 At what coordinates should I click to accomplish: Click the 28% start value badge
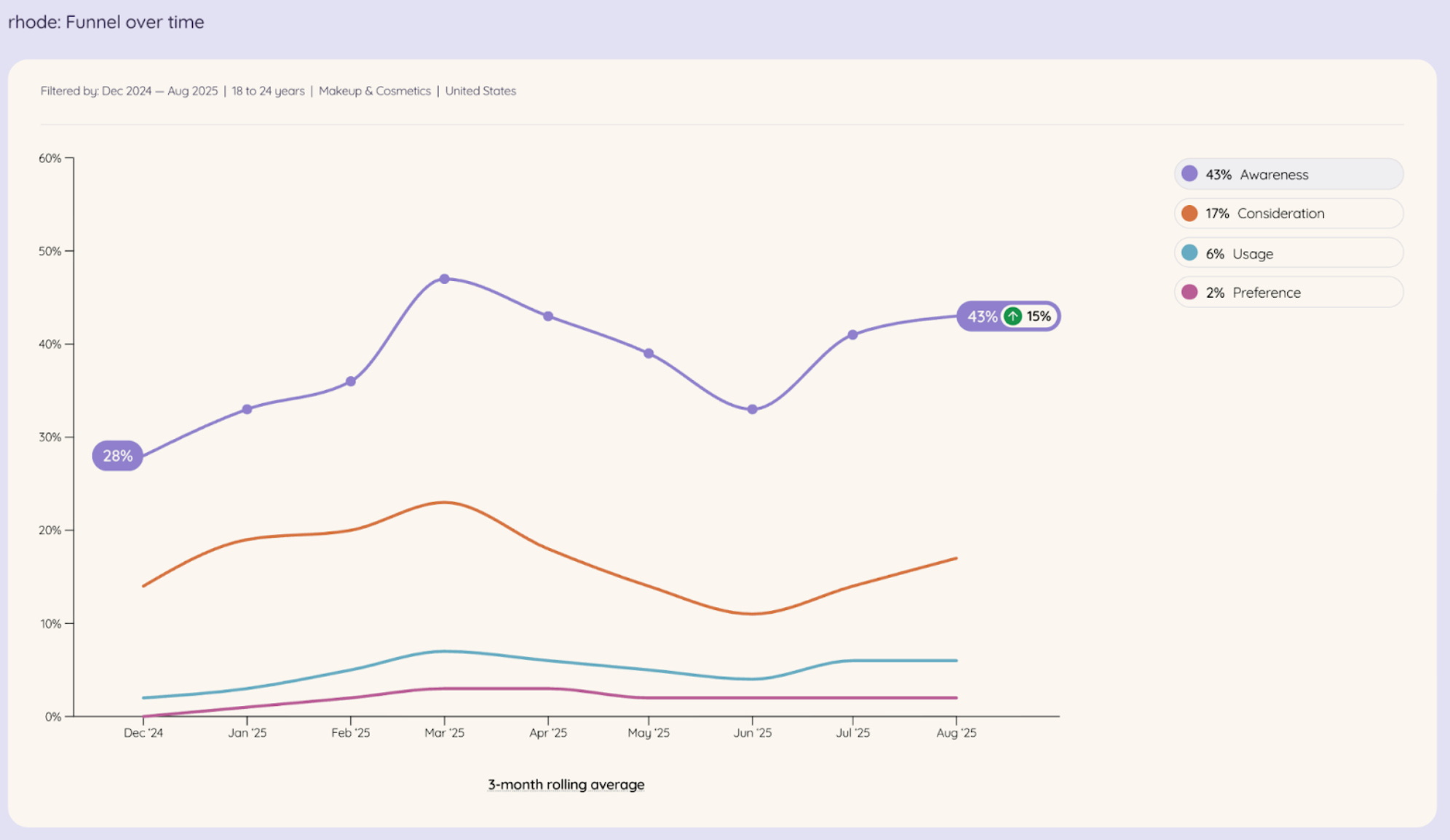(x=117, y=456)
